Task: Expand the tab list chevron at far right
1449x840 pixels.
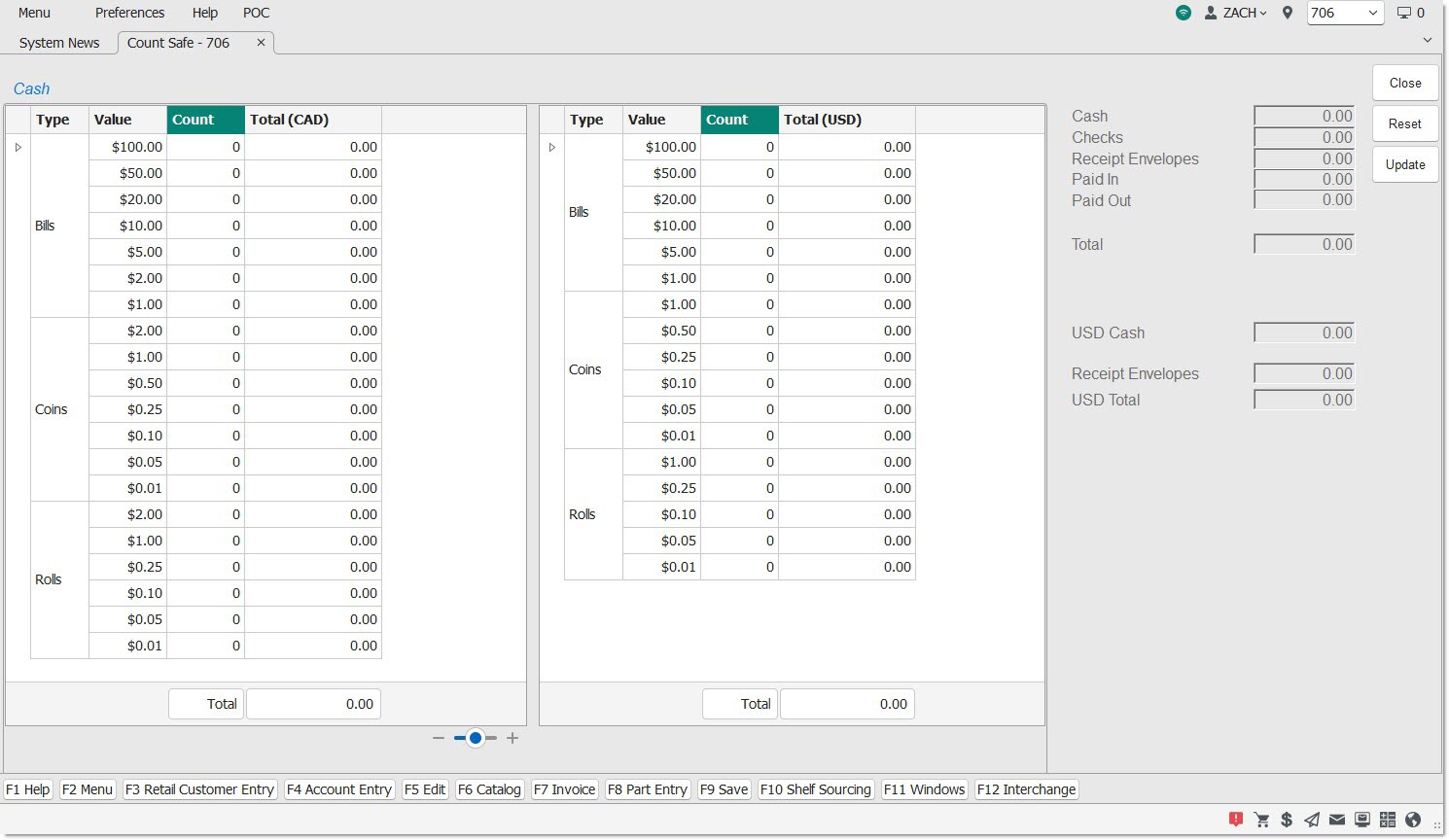Action: tap(1428, 41)
